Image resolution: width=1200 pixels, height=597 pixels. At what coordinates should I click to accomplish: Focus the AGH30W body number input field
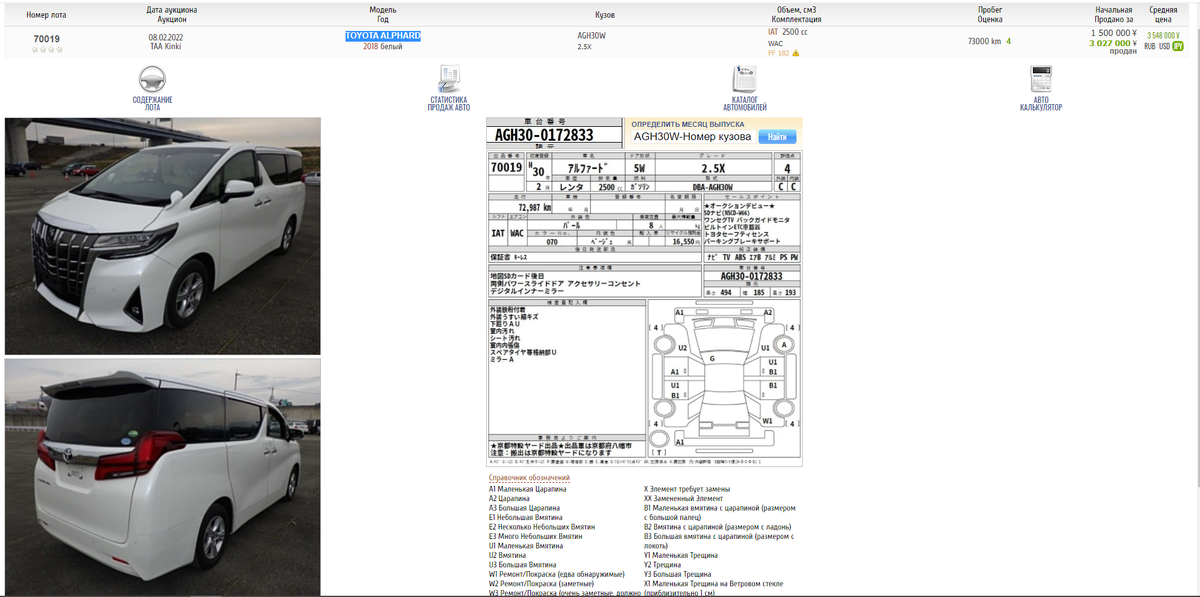coord(693,137)
